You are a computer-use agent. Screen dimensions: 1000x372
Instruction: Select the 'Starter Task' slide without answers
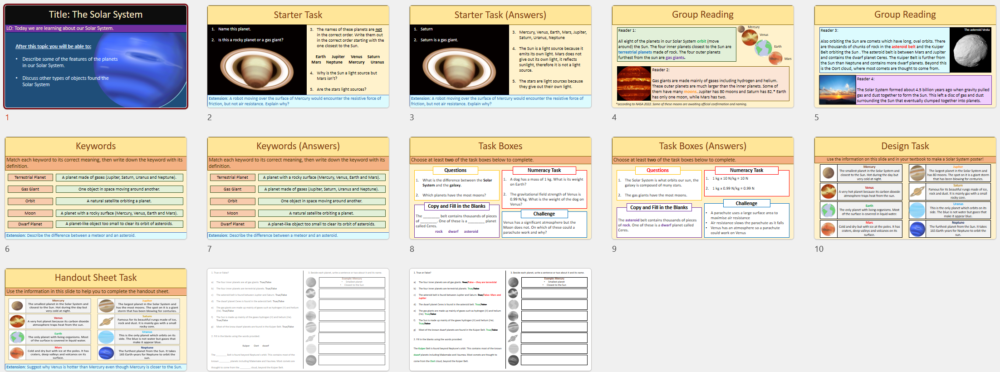tap(298, 57)
